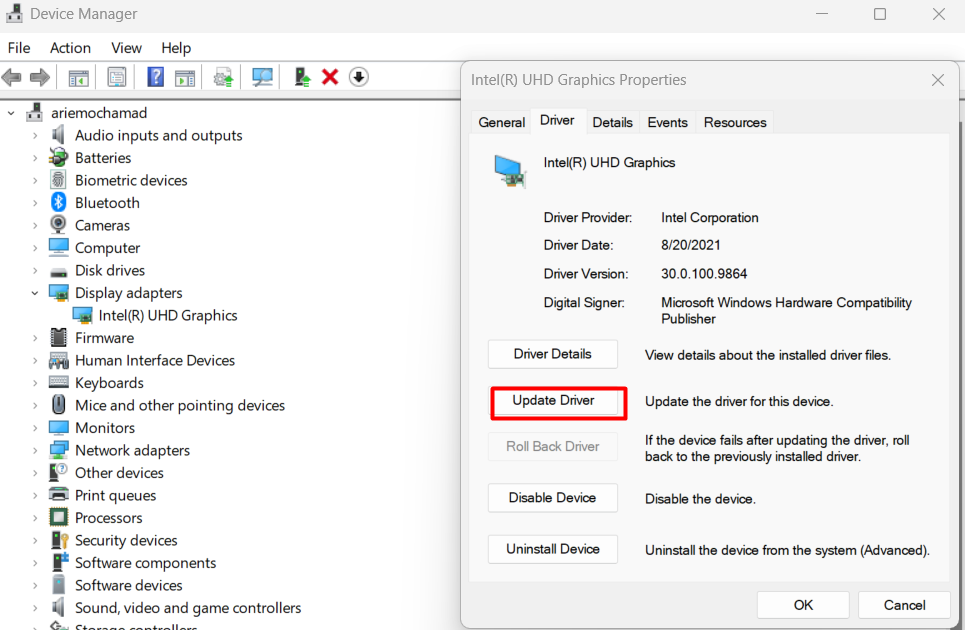Click the Intel Corporation provider value
This screenshot has width=965, height=630.
click(x=710, y=218)
